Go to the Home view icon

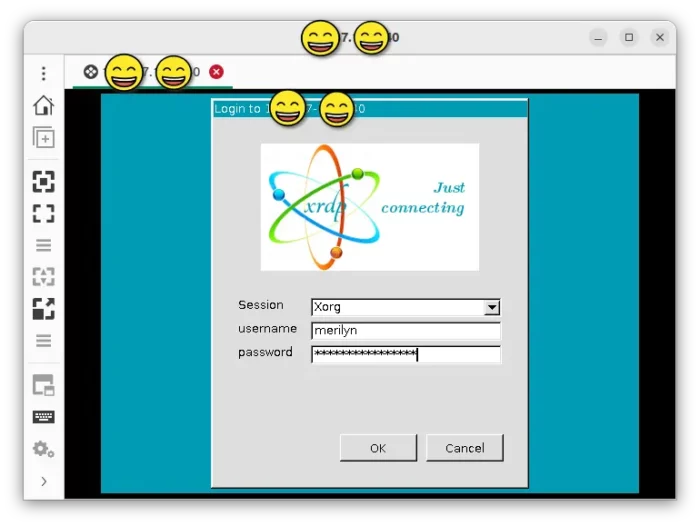(x=44, y=105)
